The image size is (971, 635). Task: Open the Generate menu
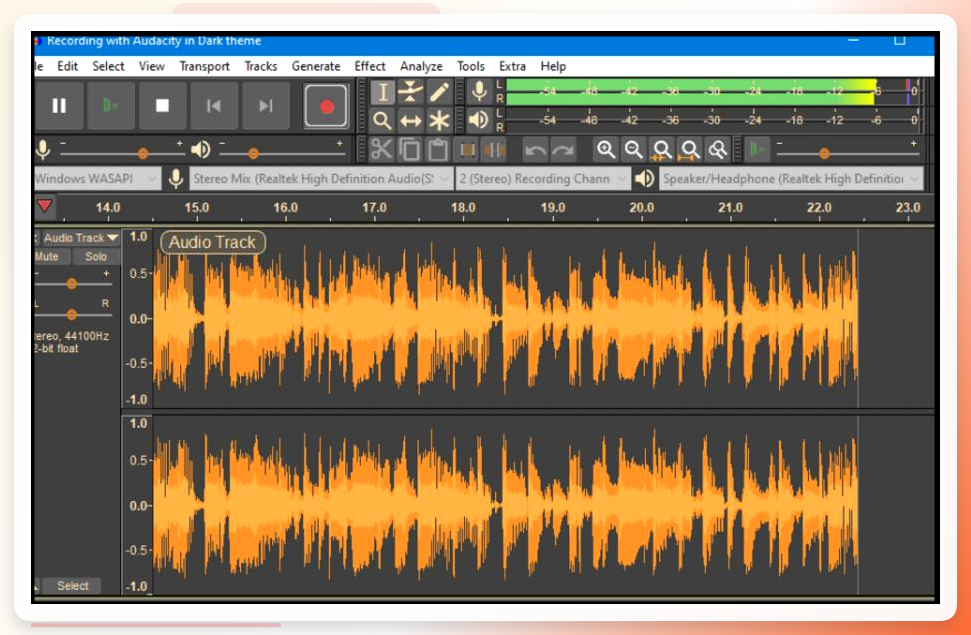(x=316, y=66)
